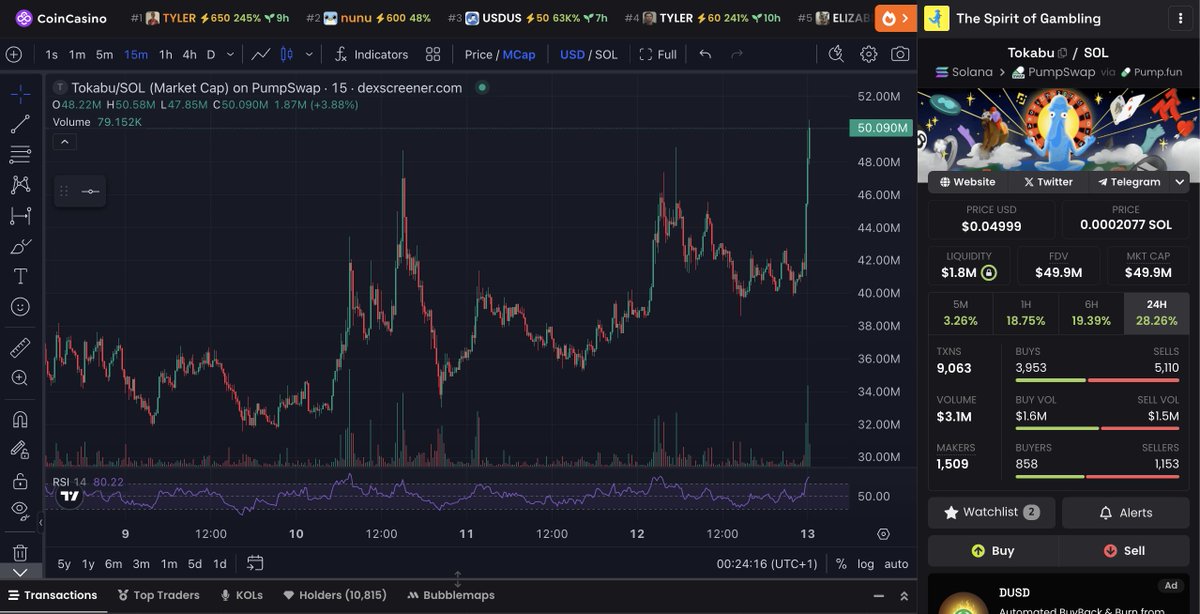
Task: Open the go-to-date calendar icon
Action: pyautogui.click(x=255, y=563)
